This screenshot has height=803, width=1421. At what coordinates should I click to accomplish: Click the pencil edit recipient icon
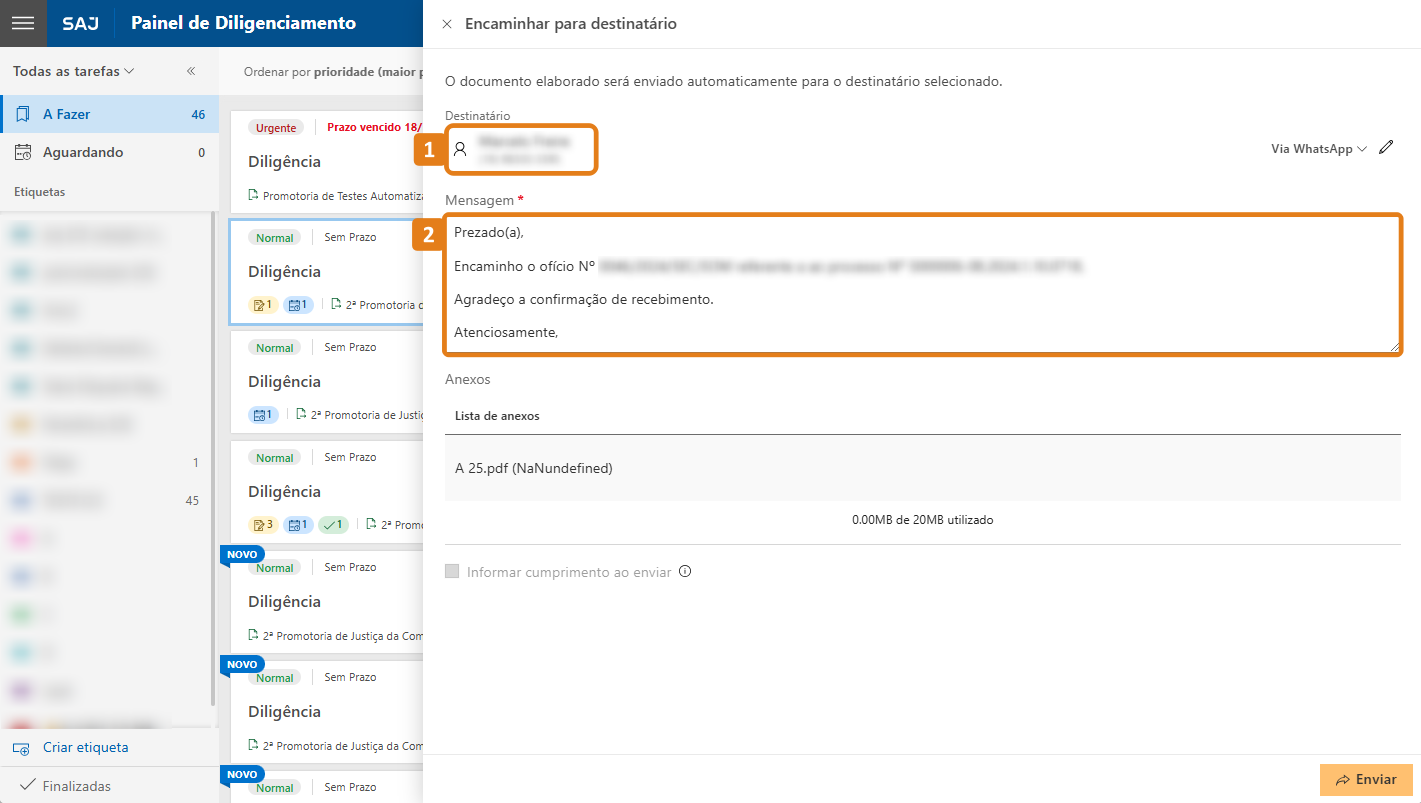pos(1385,148)
